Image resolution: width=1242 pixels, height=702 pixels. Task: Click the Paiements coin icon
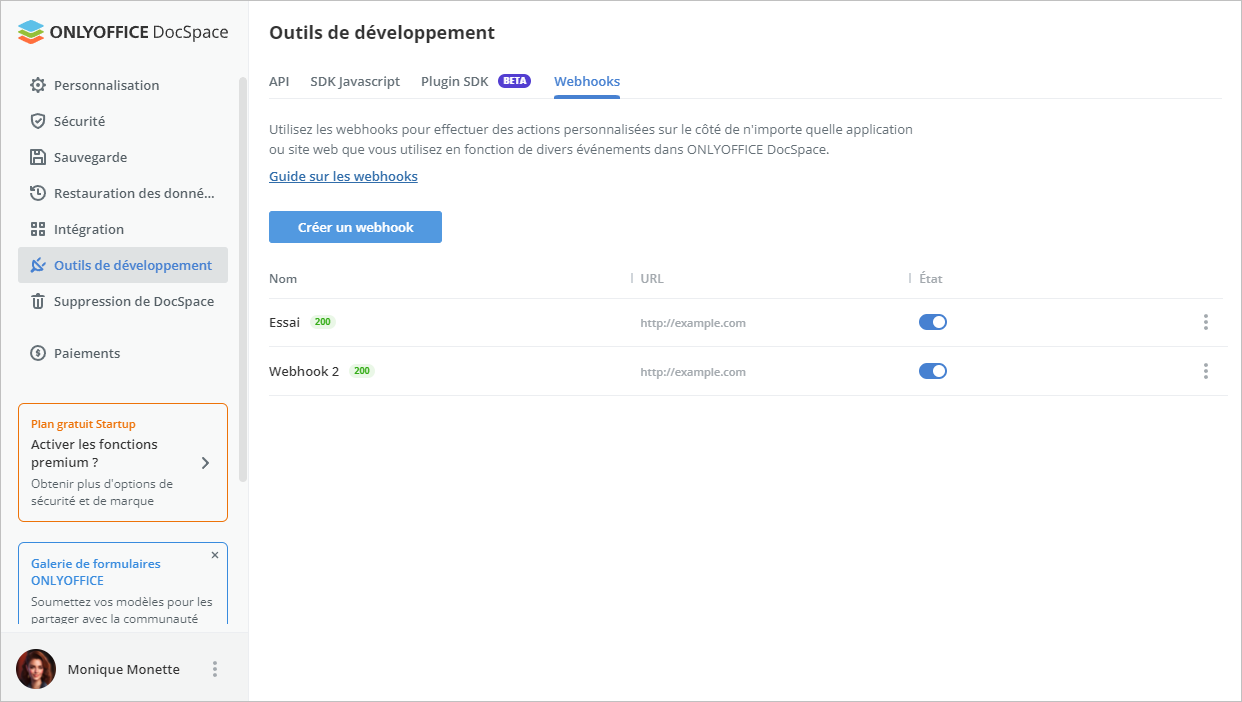(x=38, y=353)
